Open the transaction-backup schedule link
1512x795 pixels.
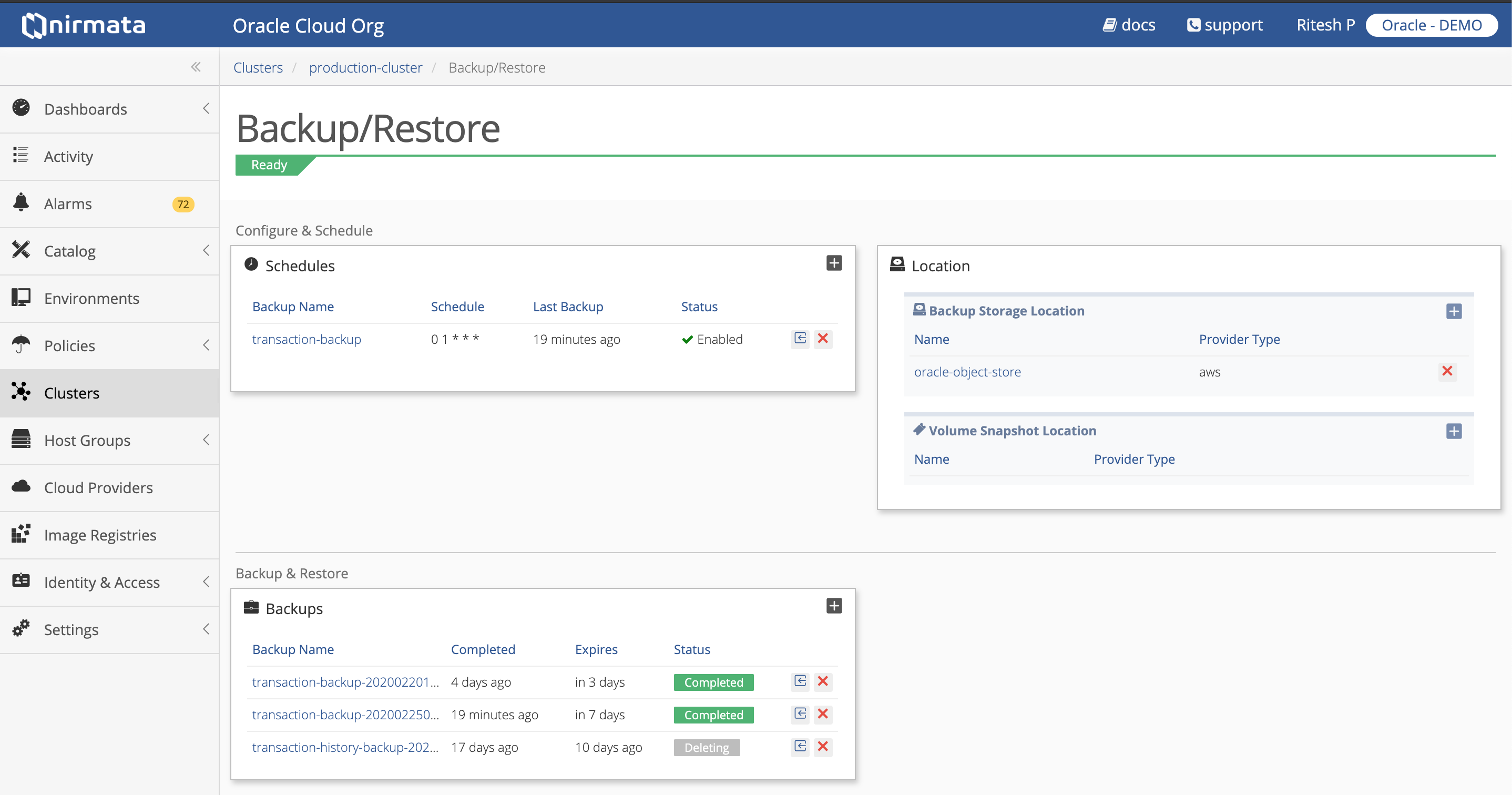coord(306,339)
